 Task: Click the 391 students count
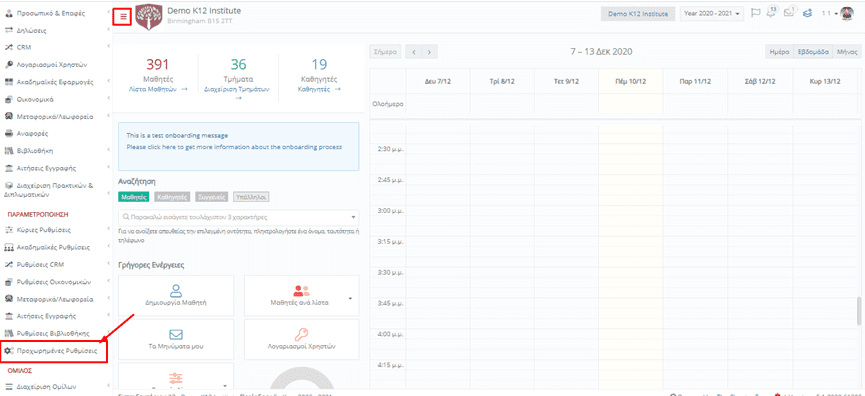[158, 65]
